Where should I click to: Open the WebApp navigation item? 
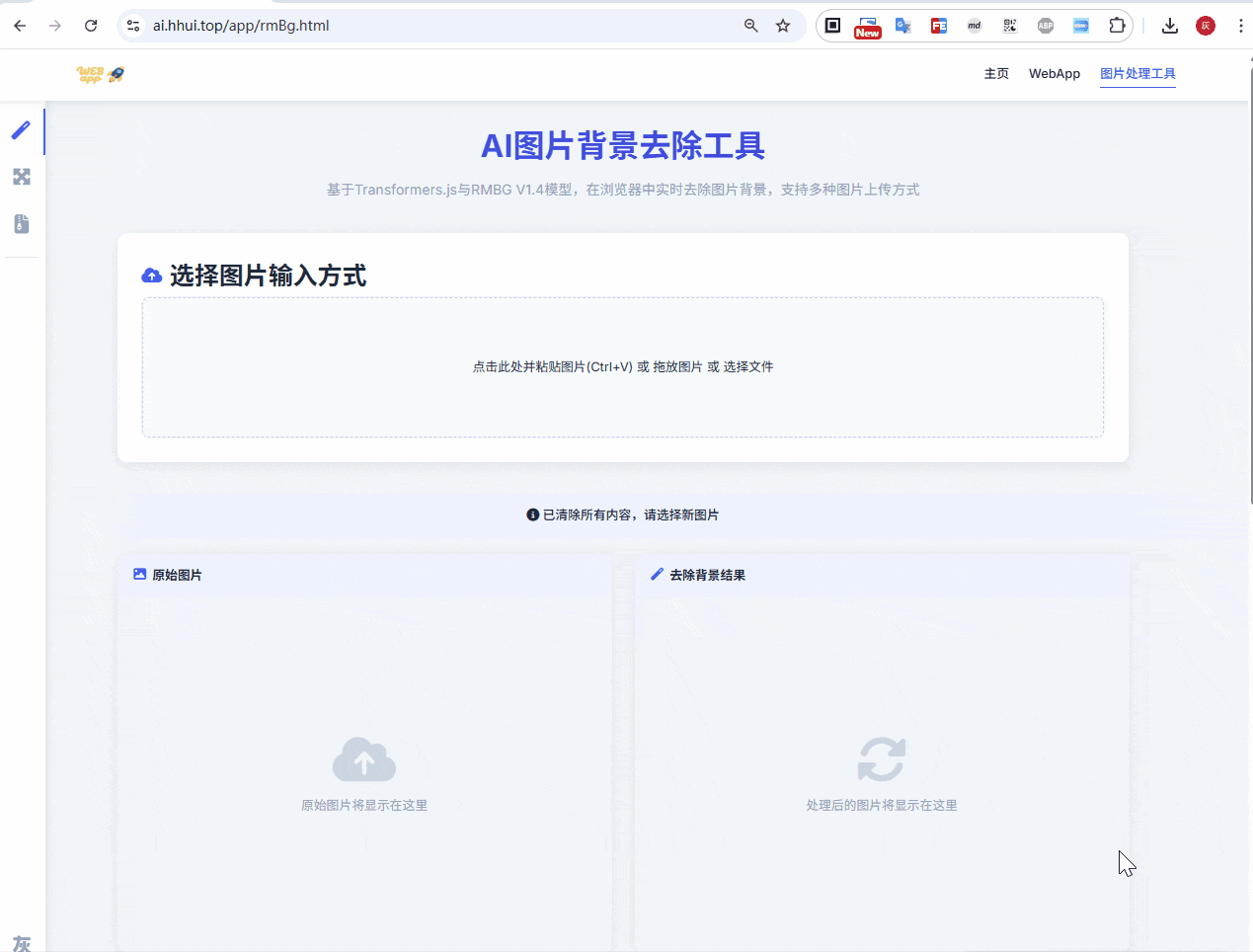click(1054, 74)
